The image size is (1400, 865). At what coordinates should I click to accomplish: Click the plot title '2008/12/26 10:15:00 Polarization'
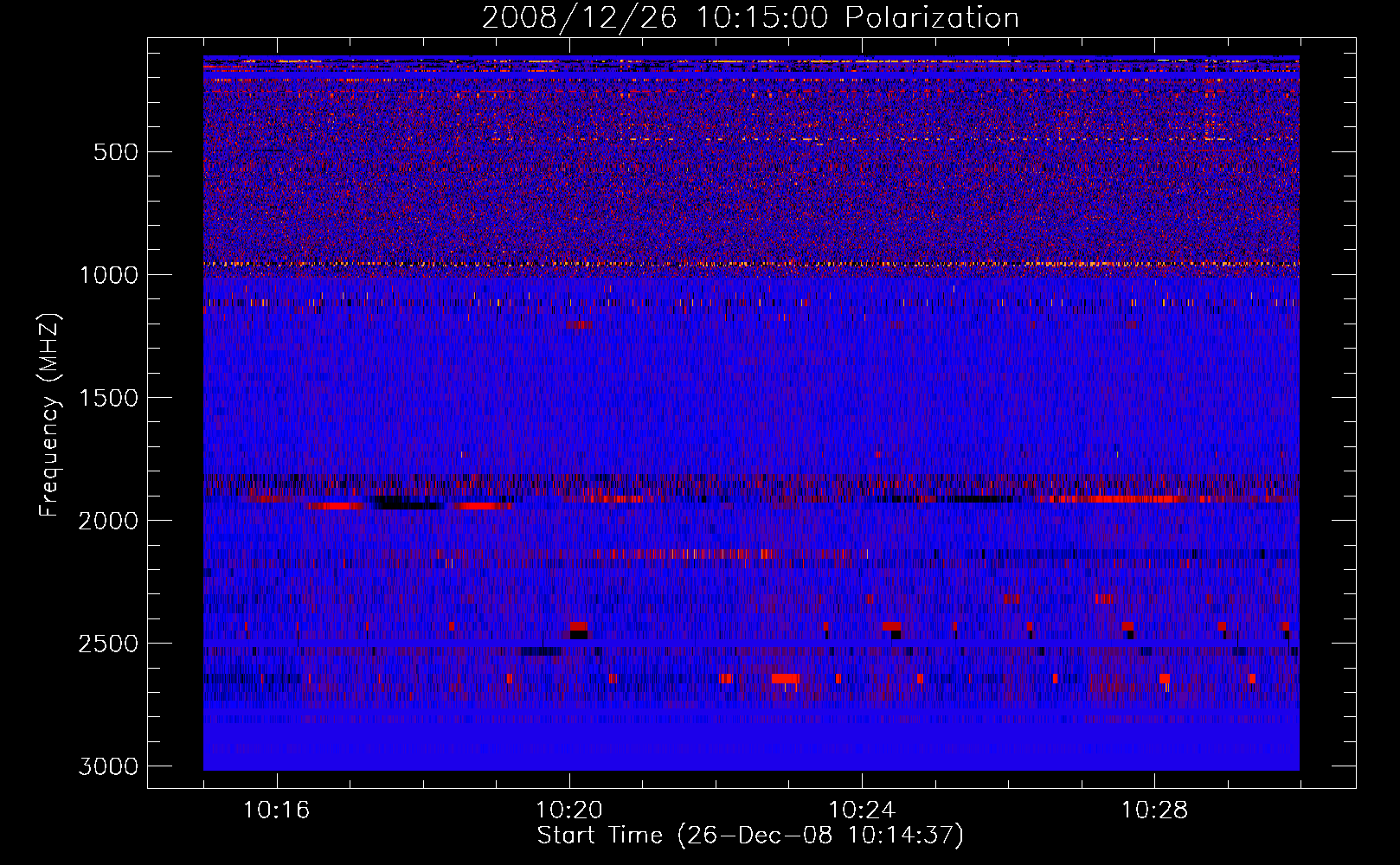[x=750, y=17]
